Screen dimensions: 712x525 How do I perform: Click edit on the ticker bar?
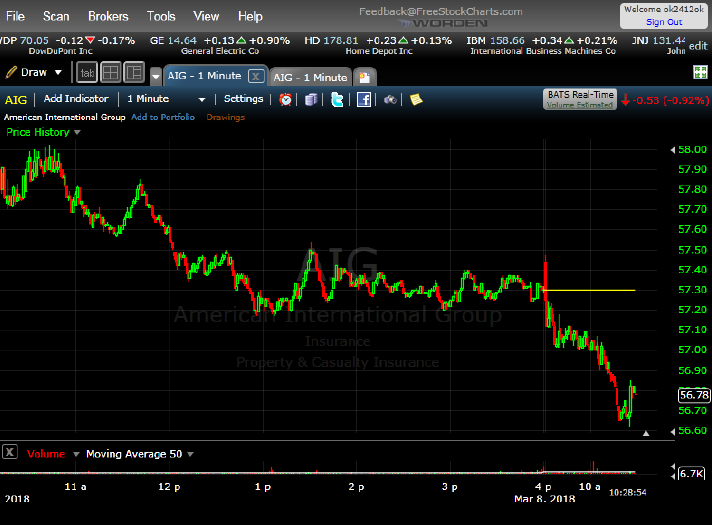[698, 46]
